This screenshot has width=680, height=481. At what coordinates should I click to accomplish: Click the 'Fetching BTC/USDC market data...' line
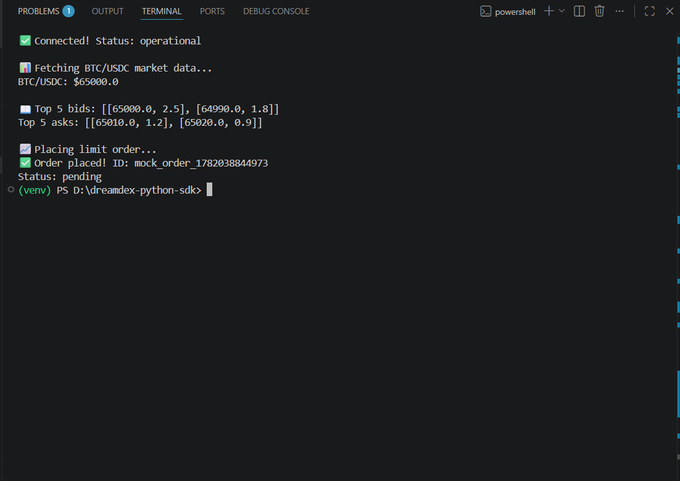click(115, 68)
